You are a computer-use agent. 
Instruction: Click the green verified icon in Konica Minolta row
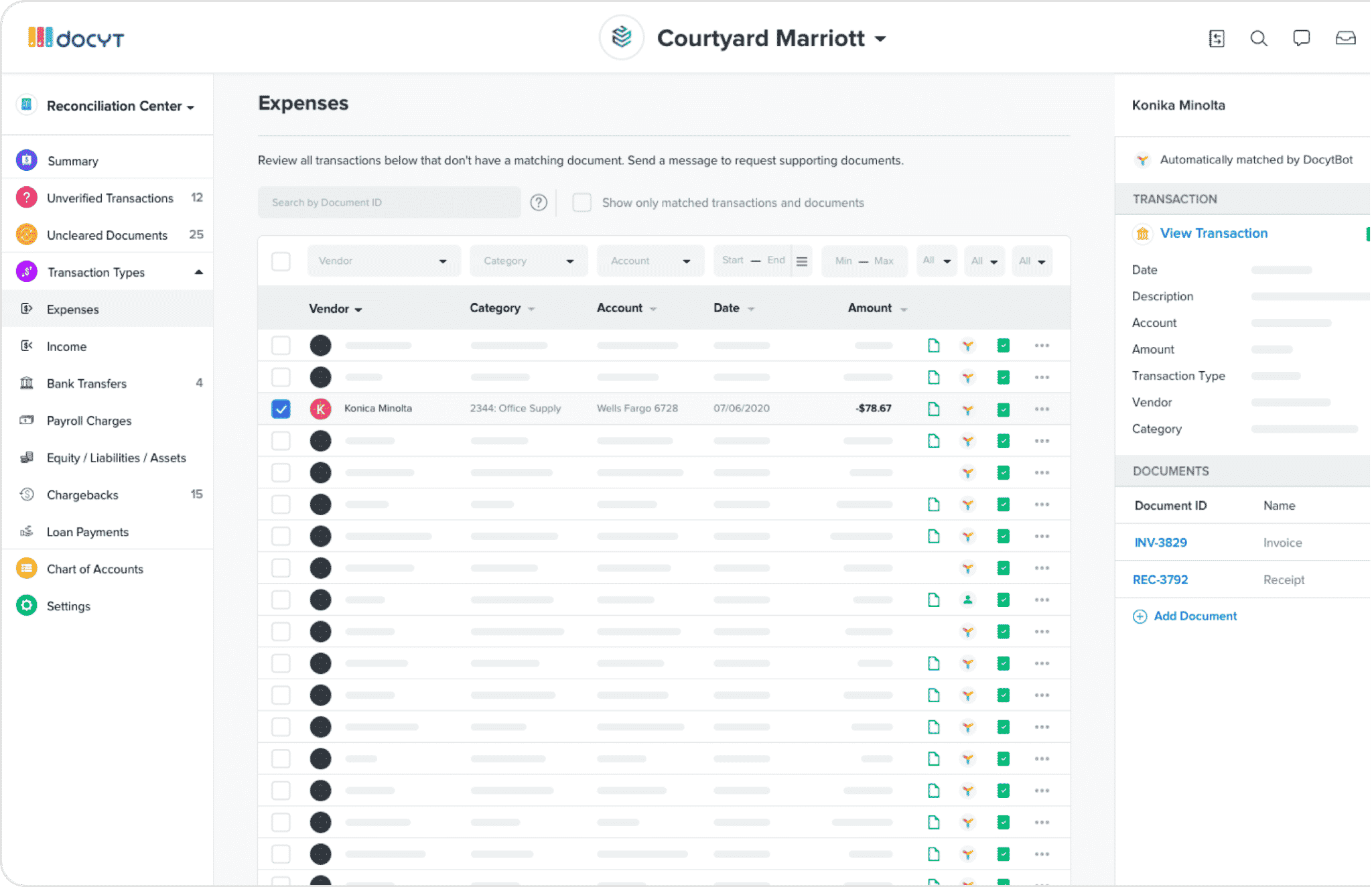[x=1003, y=409]
